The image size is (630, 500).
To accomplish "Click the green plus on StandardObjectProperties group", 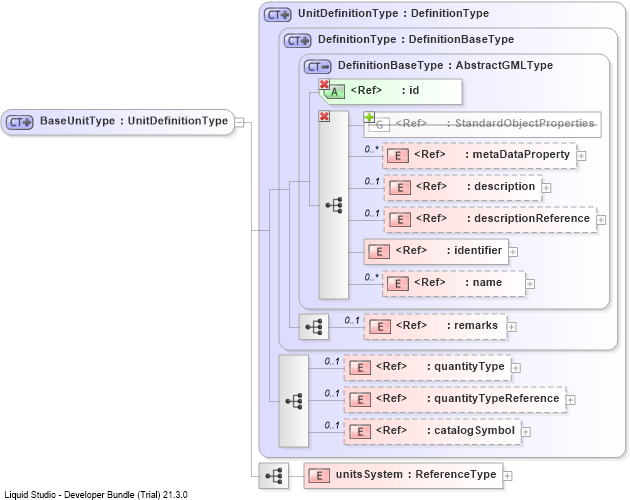I will pyautogui.click(x=369, y=117).
